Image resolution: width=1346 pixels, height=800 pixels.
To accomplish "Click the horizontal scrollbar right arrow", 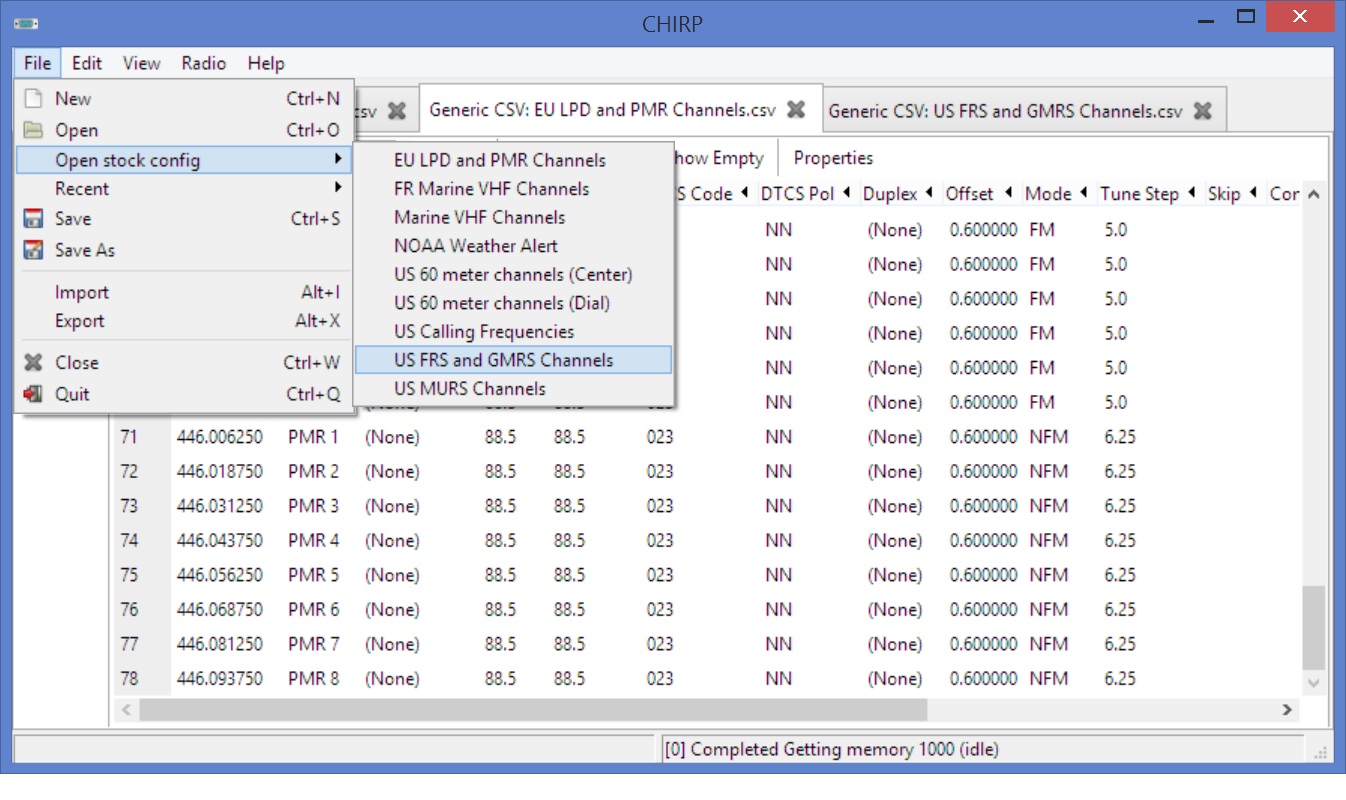I will pos(1288,710).
